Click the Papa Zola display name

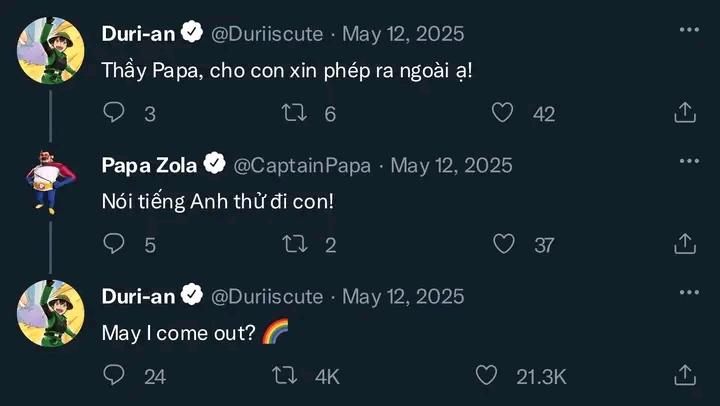pyautogui.click(x=150, y=165)
